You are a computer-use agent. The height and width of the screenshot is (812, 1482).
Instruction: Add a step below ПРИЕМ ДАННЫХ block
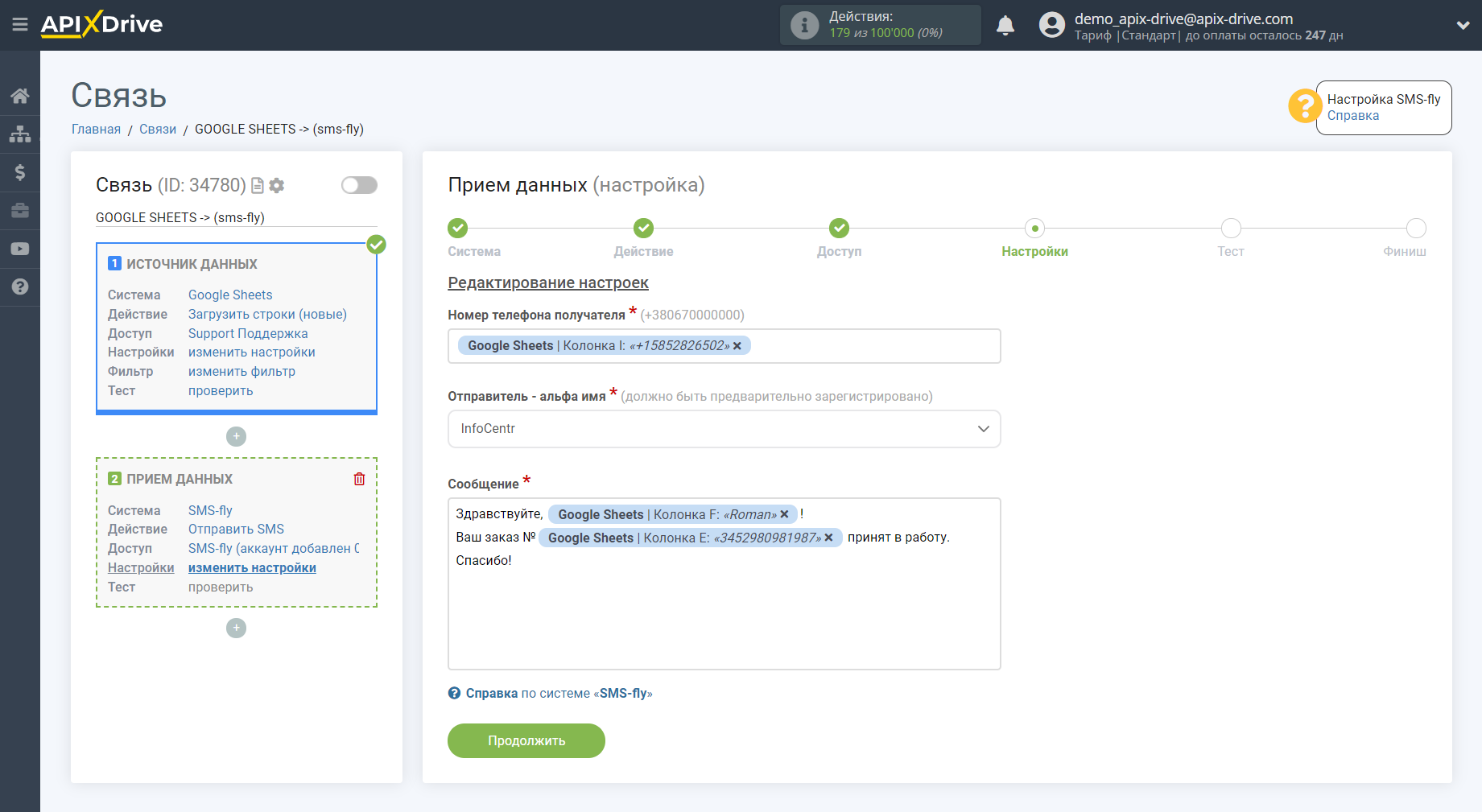point(236,628)
